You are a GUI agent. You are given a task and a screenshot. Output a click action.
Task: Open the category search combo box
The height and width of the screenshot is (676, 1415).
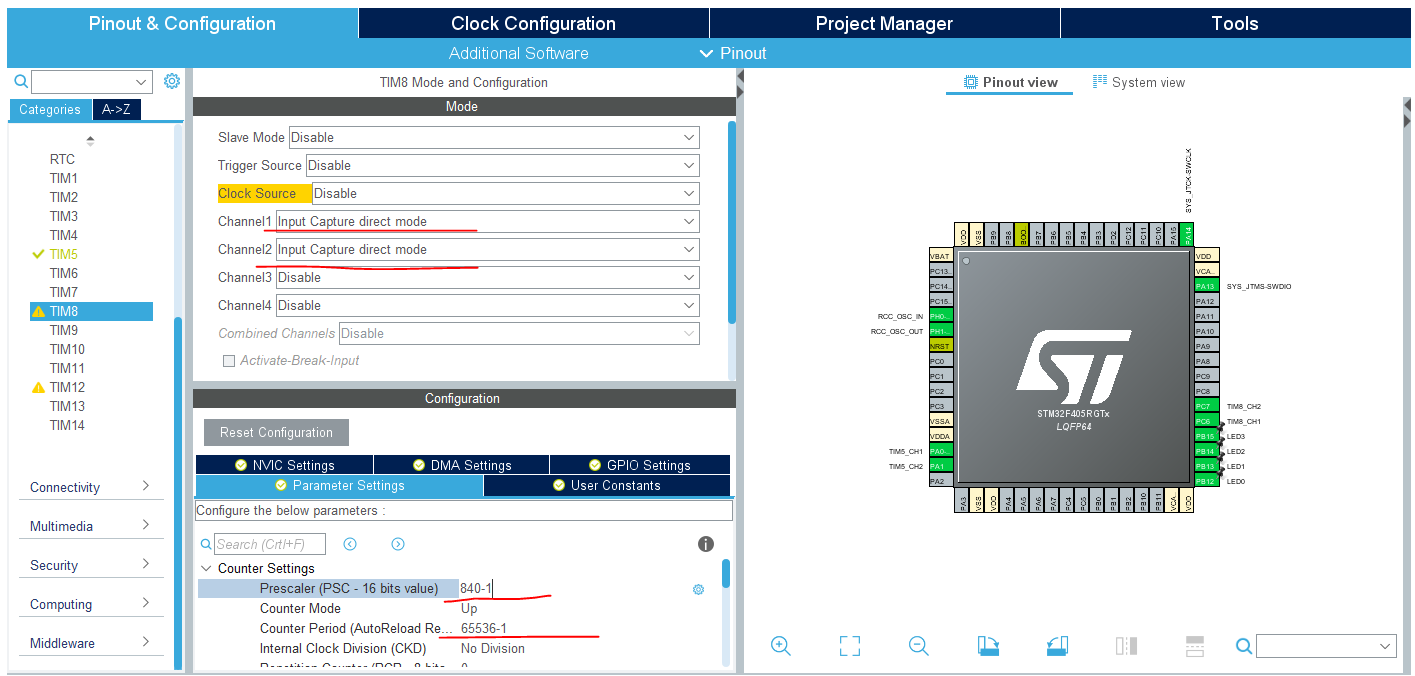pyautogui.click(x=92, y=81)
